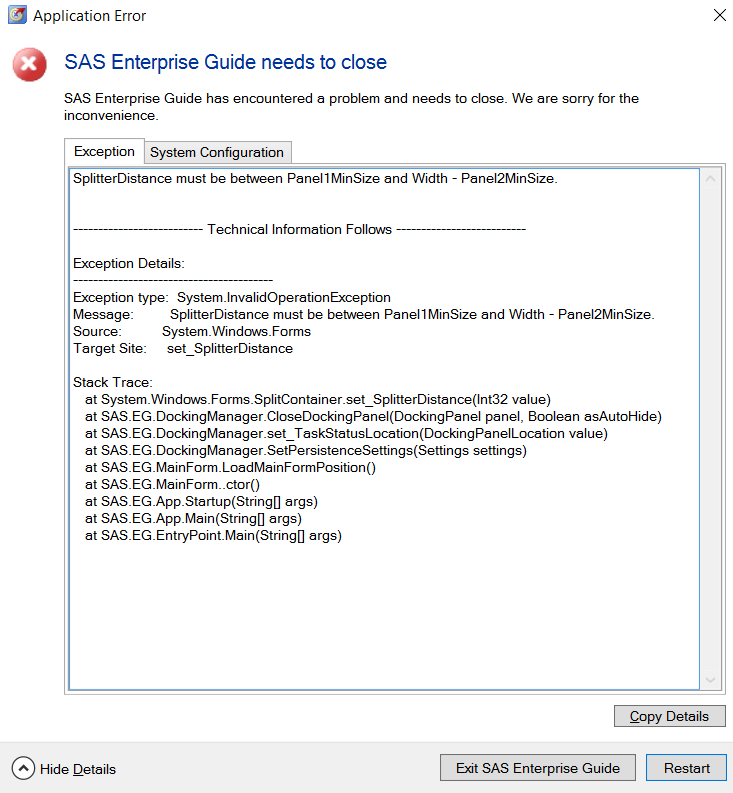Select the Exception tab
This screenshot has width=733, height=793.
(104, 152)
